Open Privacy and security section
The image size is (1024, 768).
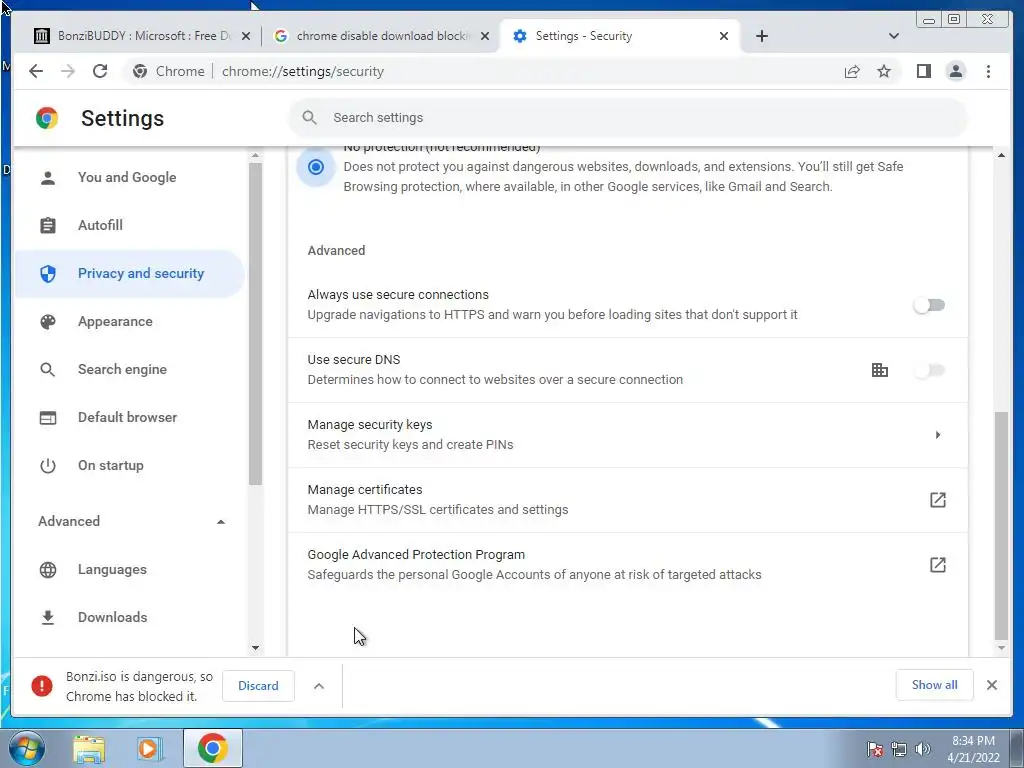[x=129, y=274]
